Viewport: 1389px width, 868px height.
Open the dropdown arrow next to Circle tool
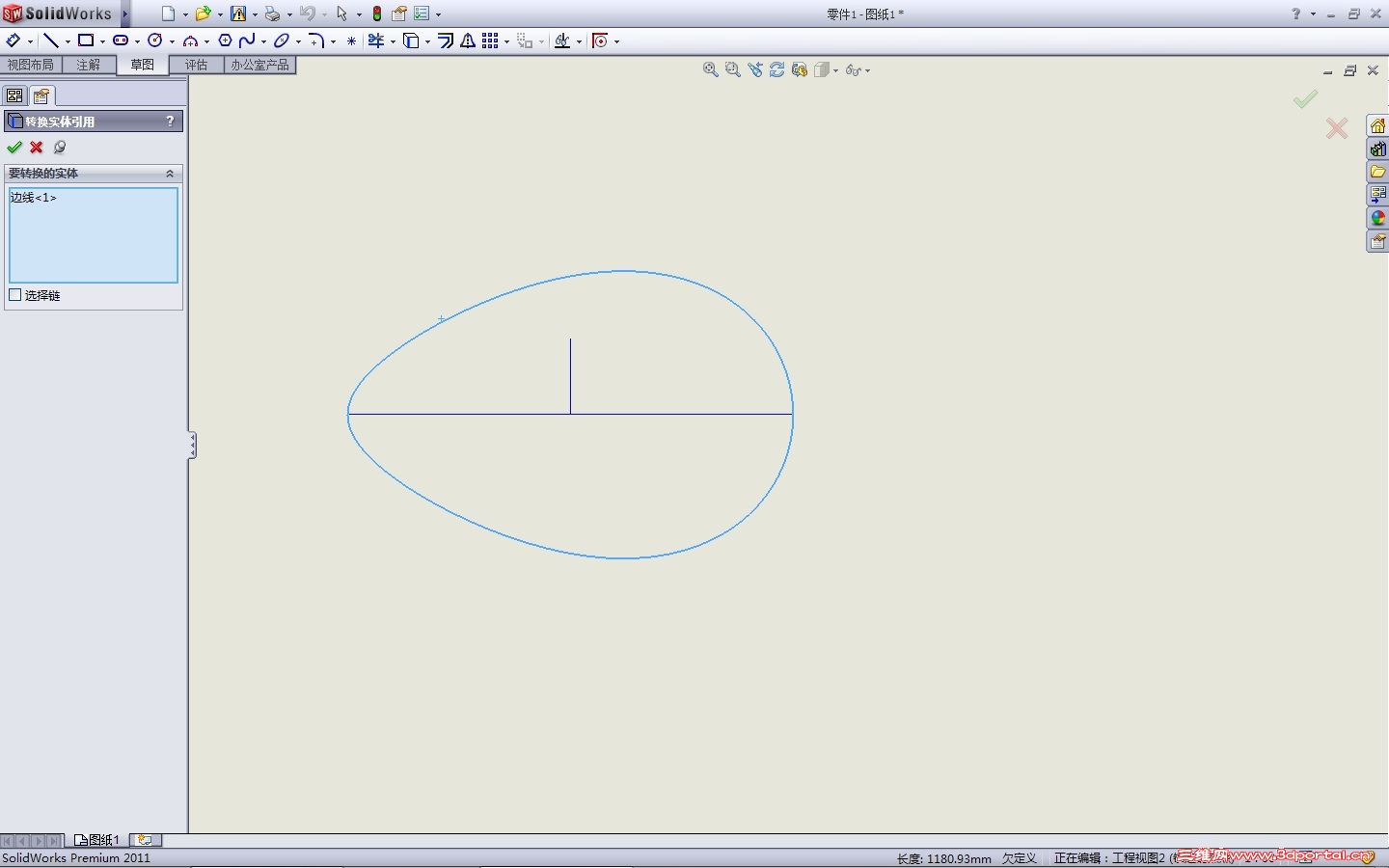pos(172,41)
